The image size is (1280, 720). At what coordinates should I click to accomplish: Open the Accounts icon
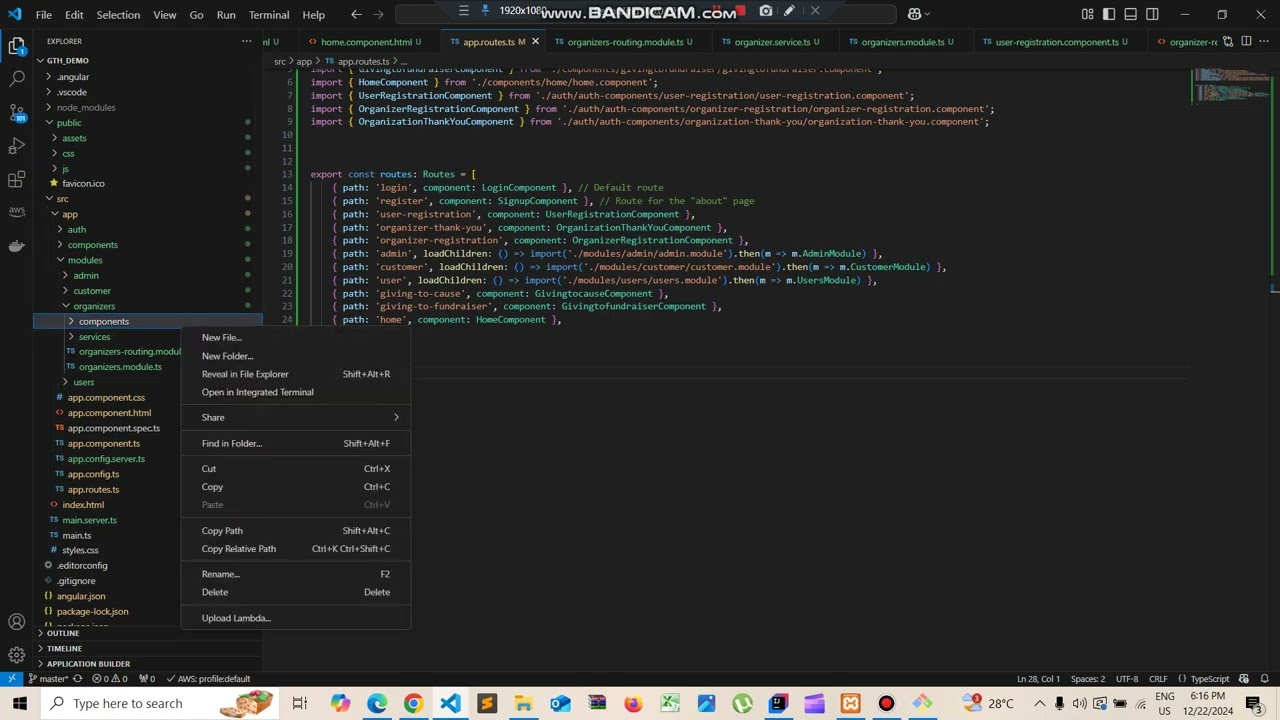coord(16,622)
